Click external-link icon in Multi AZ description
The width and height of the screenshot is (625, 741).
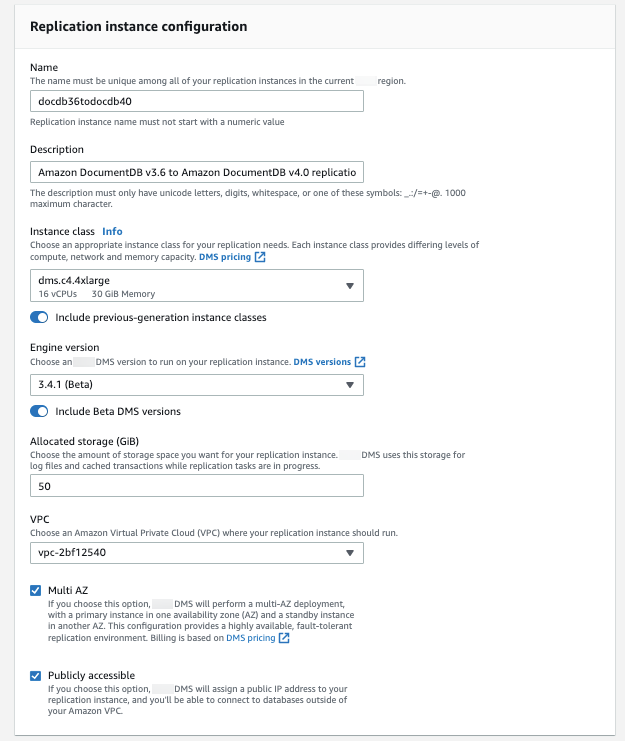click(x=284, y=638)
